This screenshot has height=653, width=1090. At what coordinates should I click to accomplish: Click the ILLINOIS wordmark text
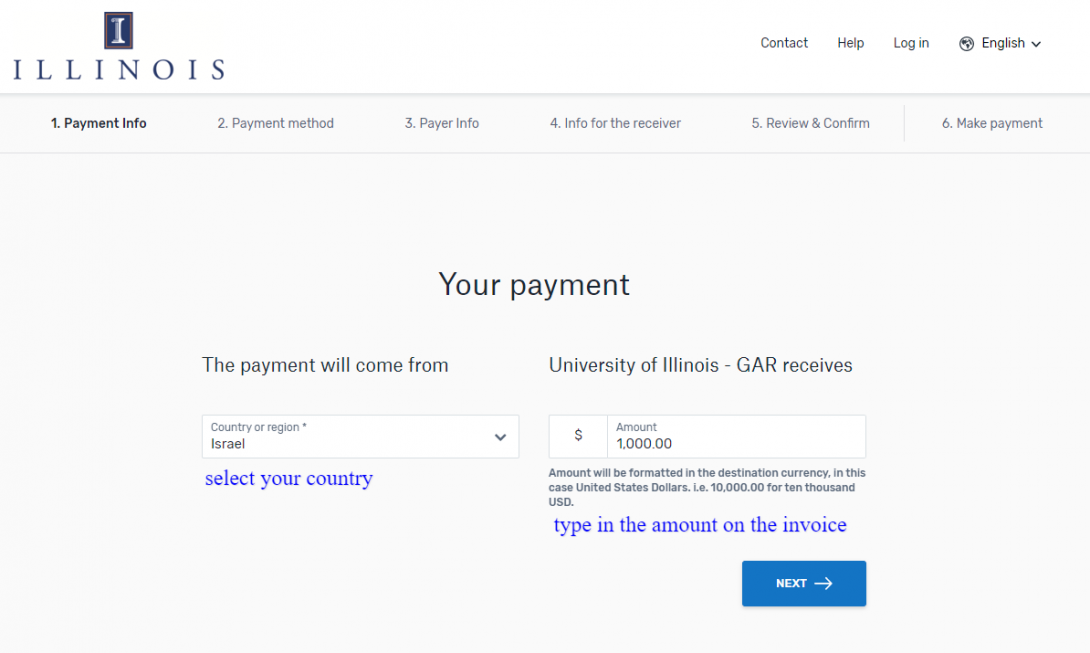[119, 70]
